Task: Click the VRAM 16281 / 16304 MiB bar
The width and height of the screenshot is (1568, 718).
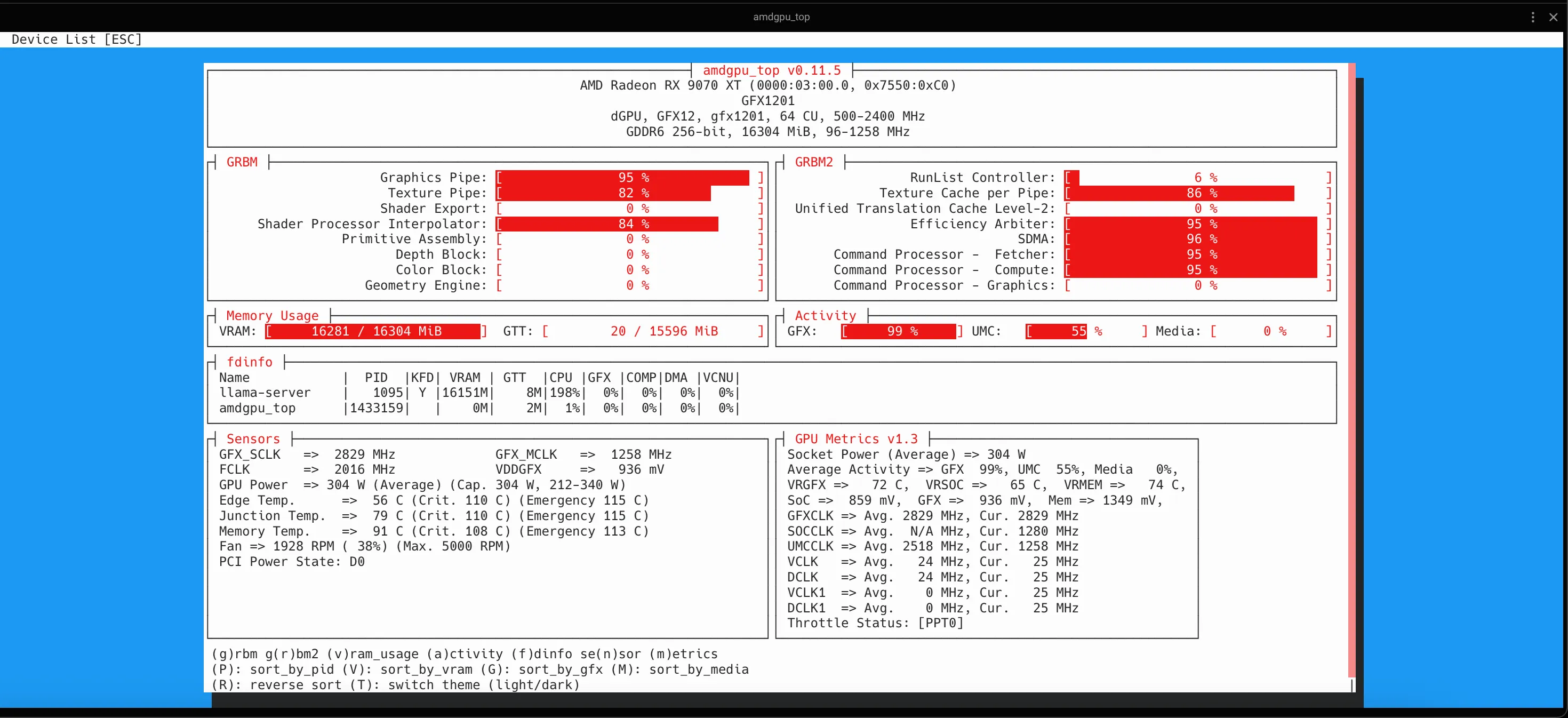Action: point(376,331)
